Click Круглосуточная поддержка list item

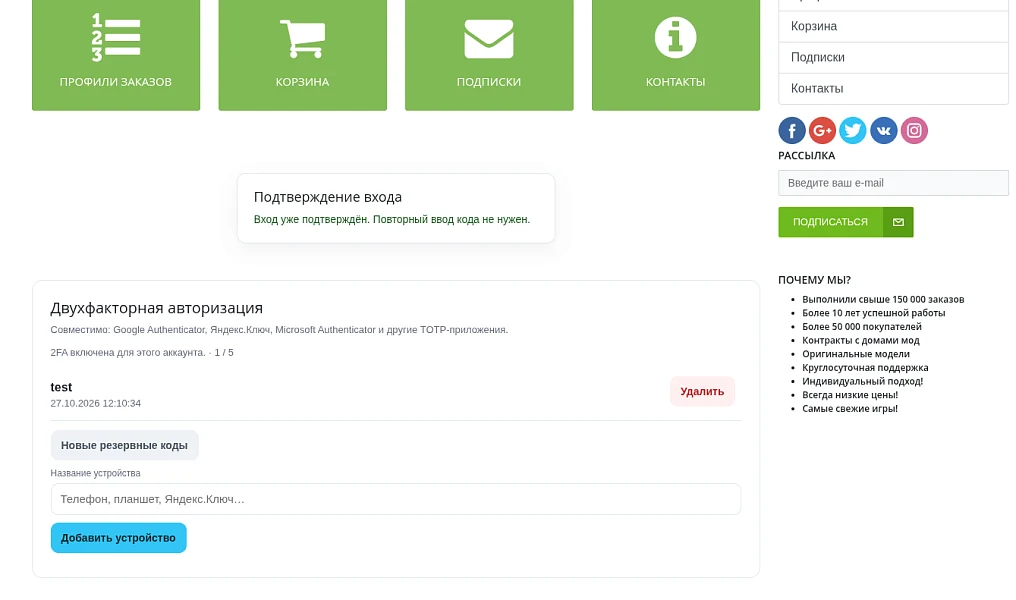coord(865,367)
